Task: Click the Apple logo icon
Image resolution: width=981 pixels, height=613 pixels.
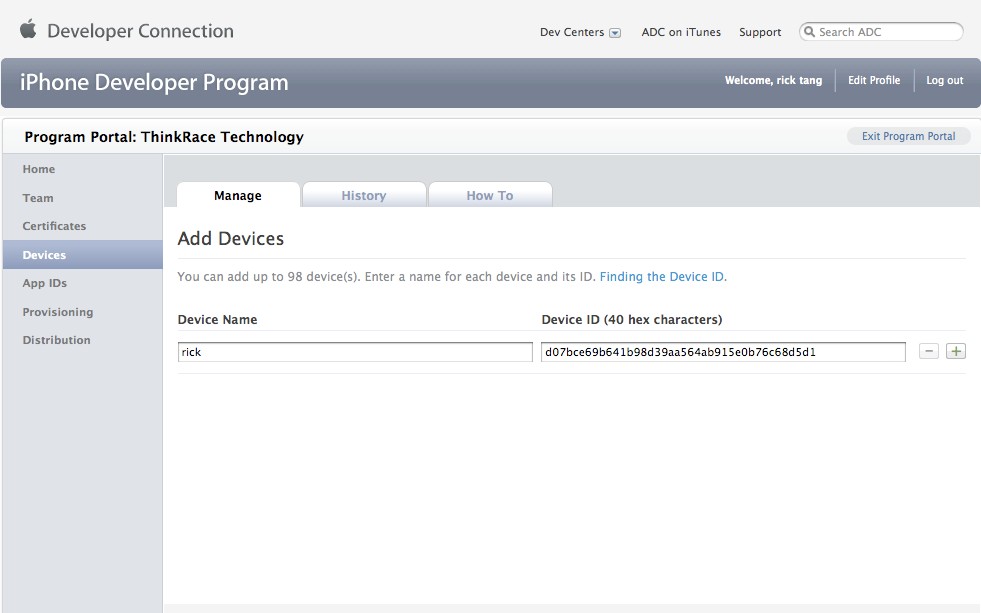Action: coord(28,29)
